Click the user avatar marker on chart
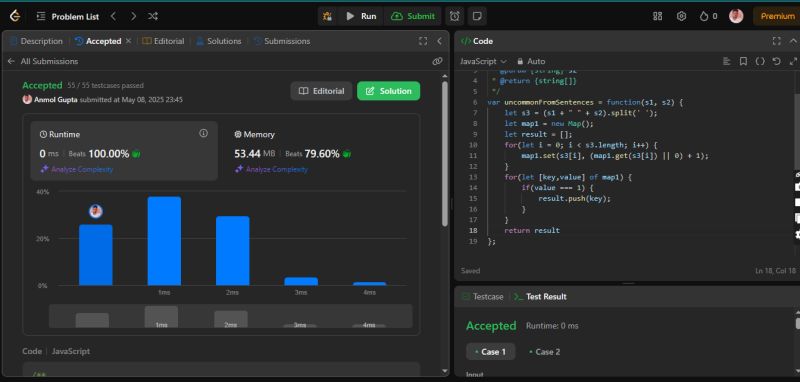This screenshot has width=800, height=382. [95, 211]
